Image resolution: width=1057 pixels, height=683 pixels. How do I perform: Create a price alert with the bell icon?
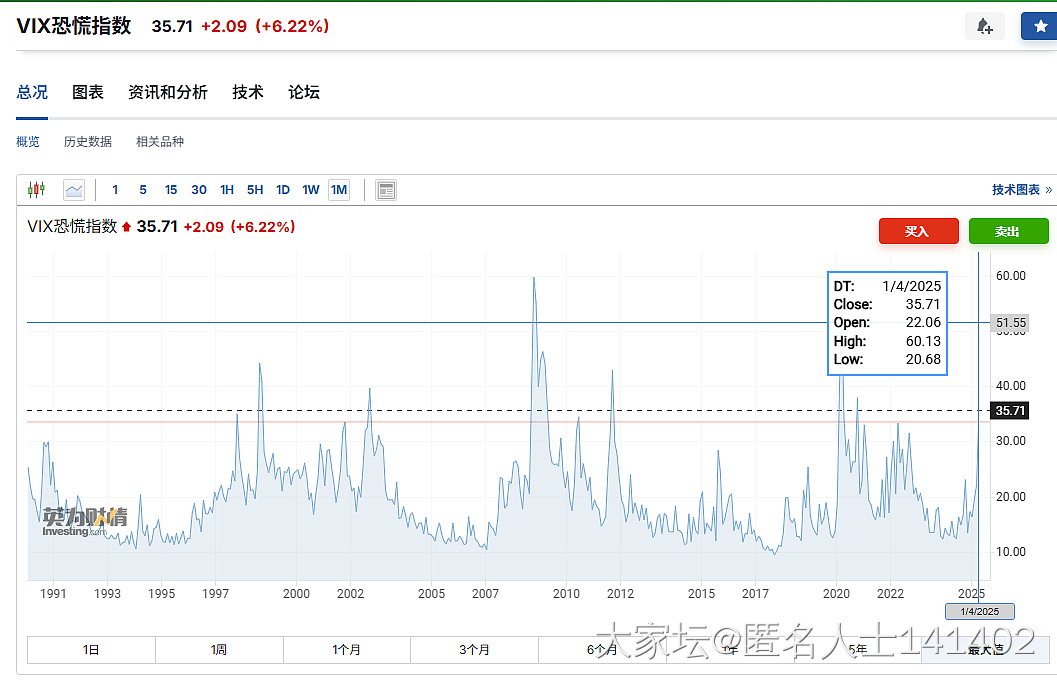[x=984, y=27]
